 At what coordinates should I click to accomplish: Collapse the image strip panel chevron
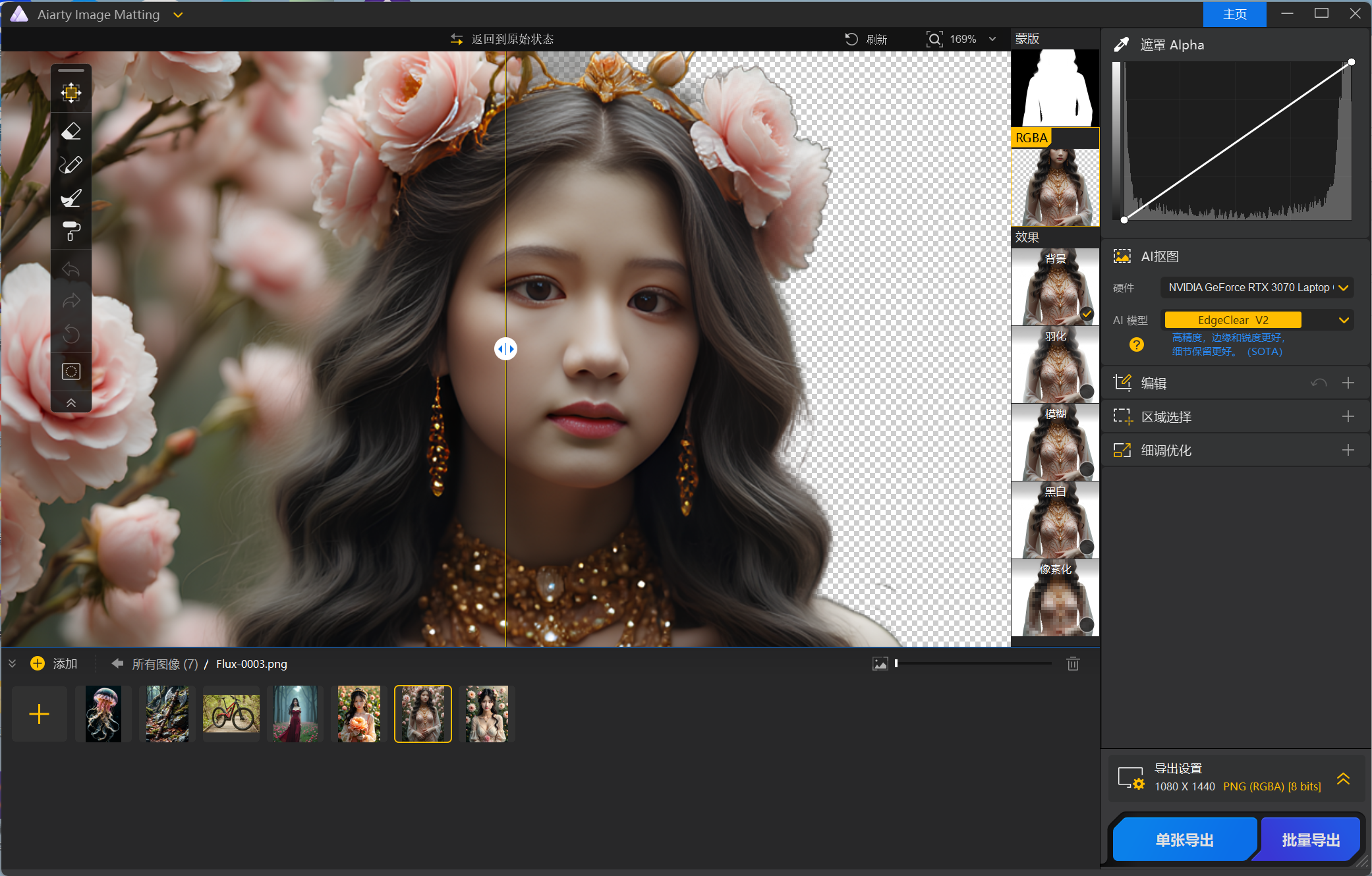tap(13, 664)
